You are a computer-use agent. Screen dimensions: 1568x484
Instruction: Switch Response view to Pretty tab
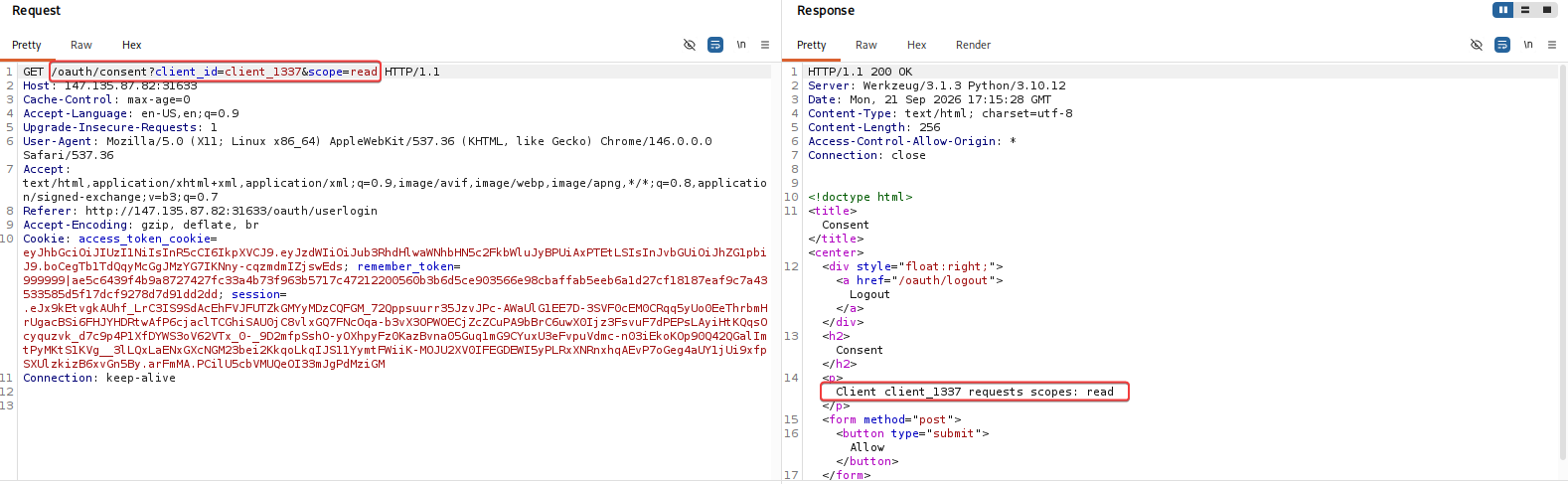[x=812, y=45]
